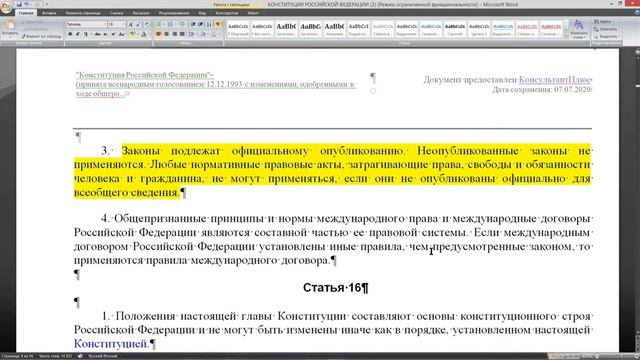Apply the Заголовок 1 style from gallery
The height and width of the screenshot is (360, 640).
tap(286, 29)
